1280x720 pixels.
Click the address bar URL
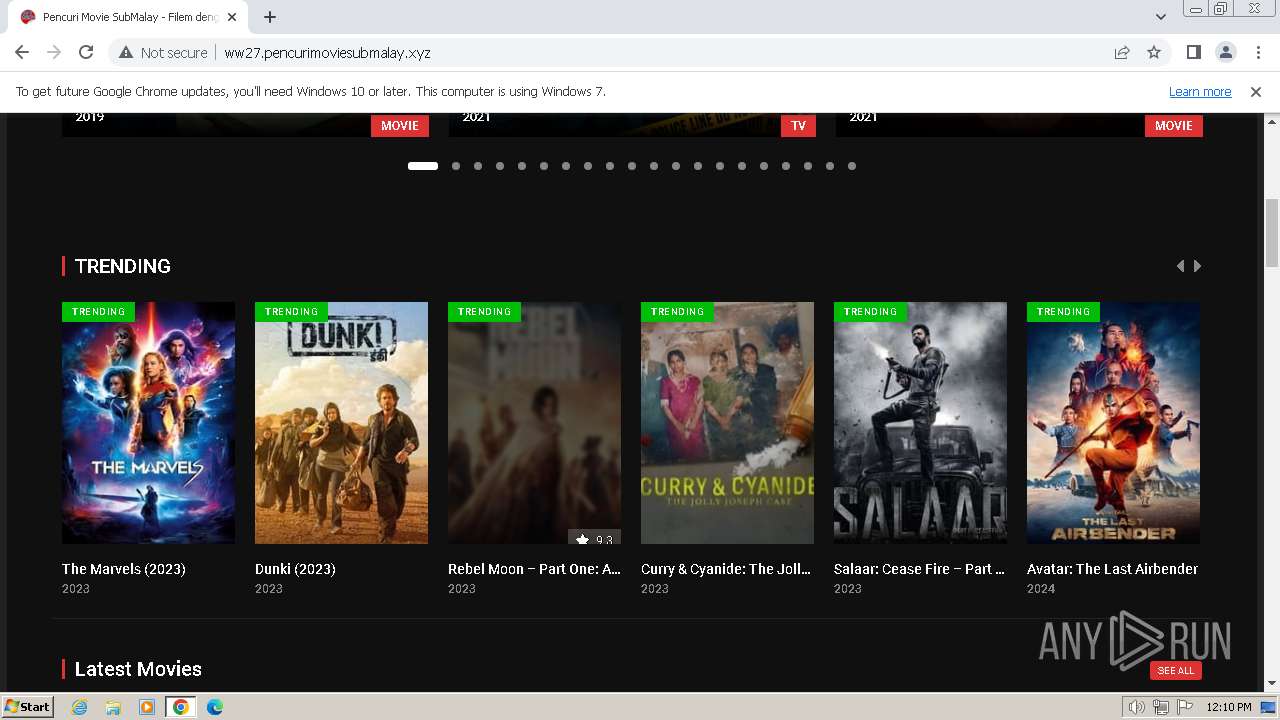click(327, 52)
